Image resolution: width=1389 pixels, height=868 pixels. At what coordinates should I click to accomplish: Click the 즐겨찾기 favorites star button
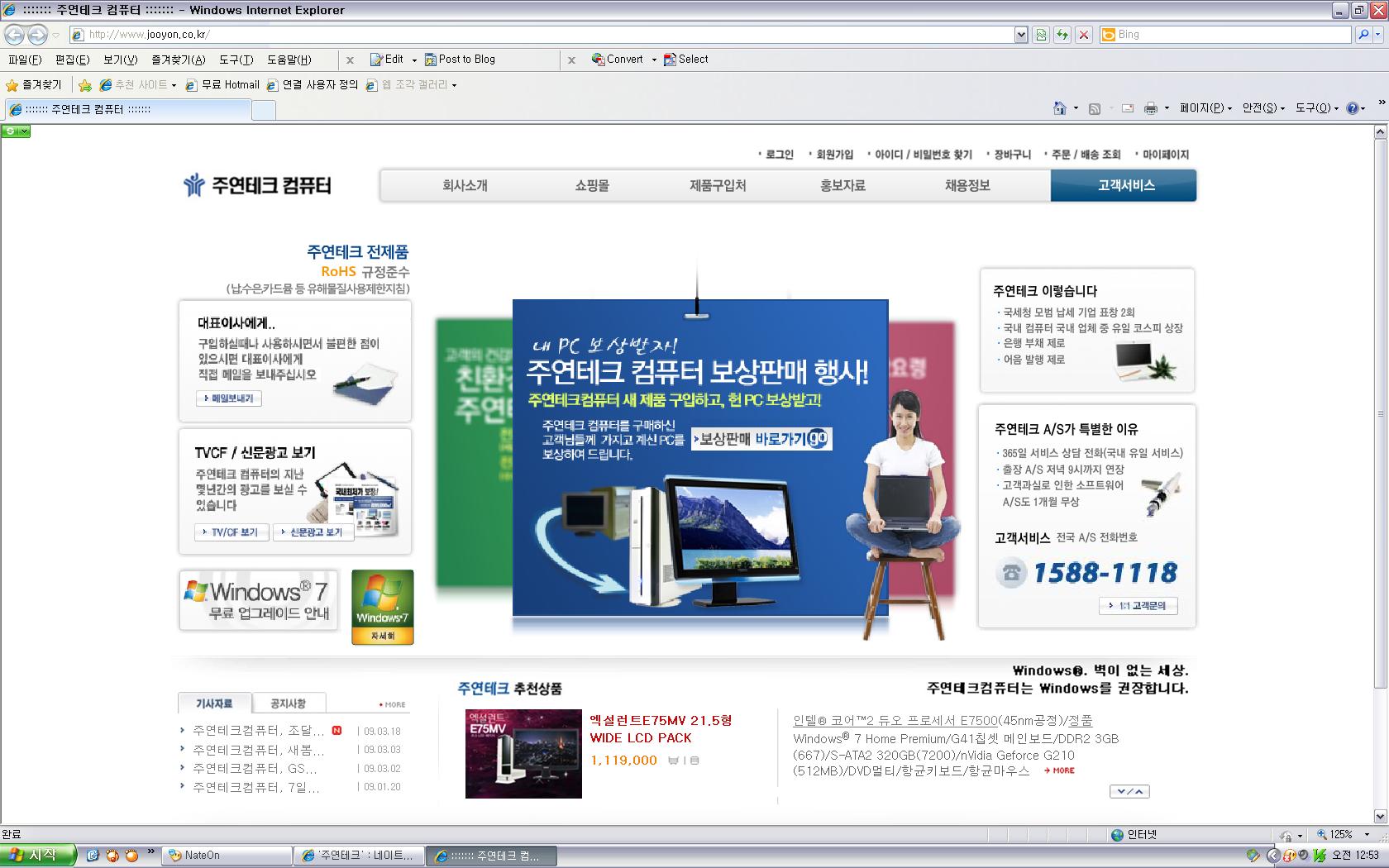[x=34, y=85]
